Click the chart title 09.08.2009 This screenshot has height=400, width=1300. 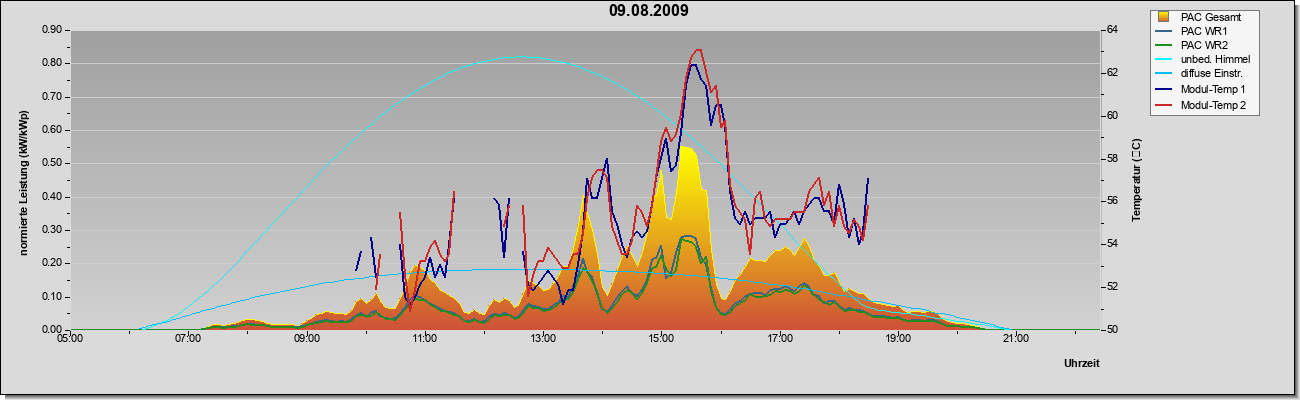point(649,11)
